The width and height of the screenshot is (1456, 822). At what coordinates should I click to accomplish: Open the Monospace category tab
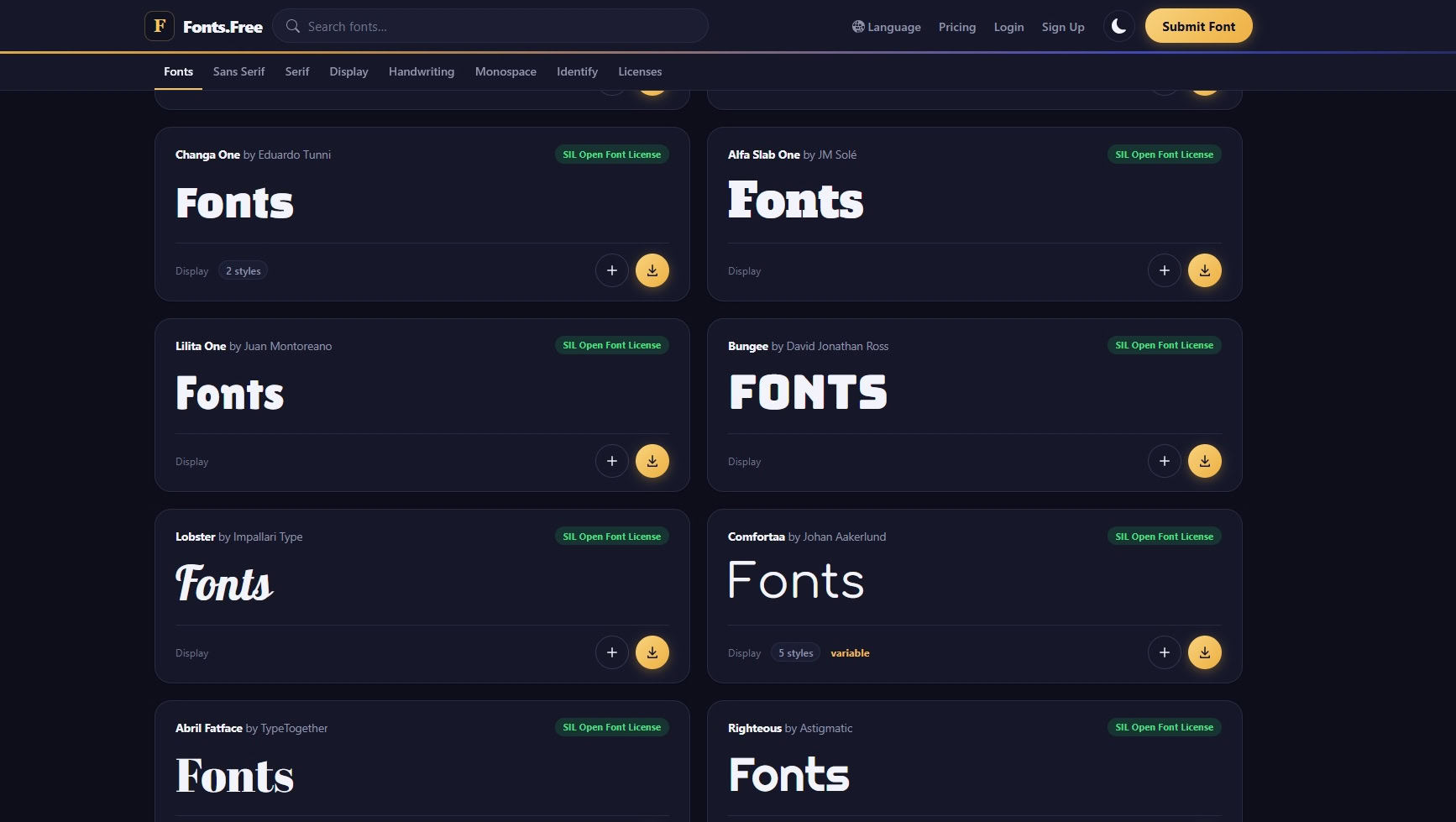[505, 71]
